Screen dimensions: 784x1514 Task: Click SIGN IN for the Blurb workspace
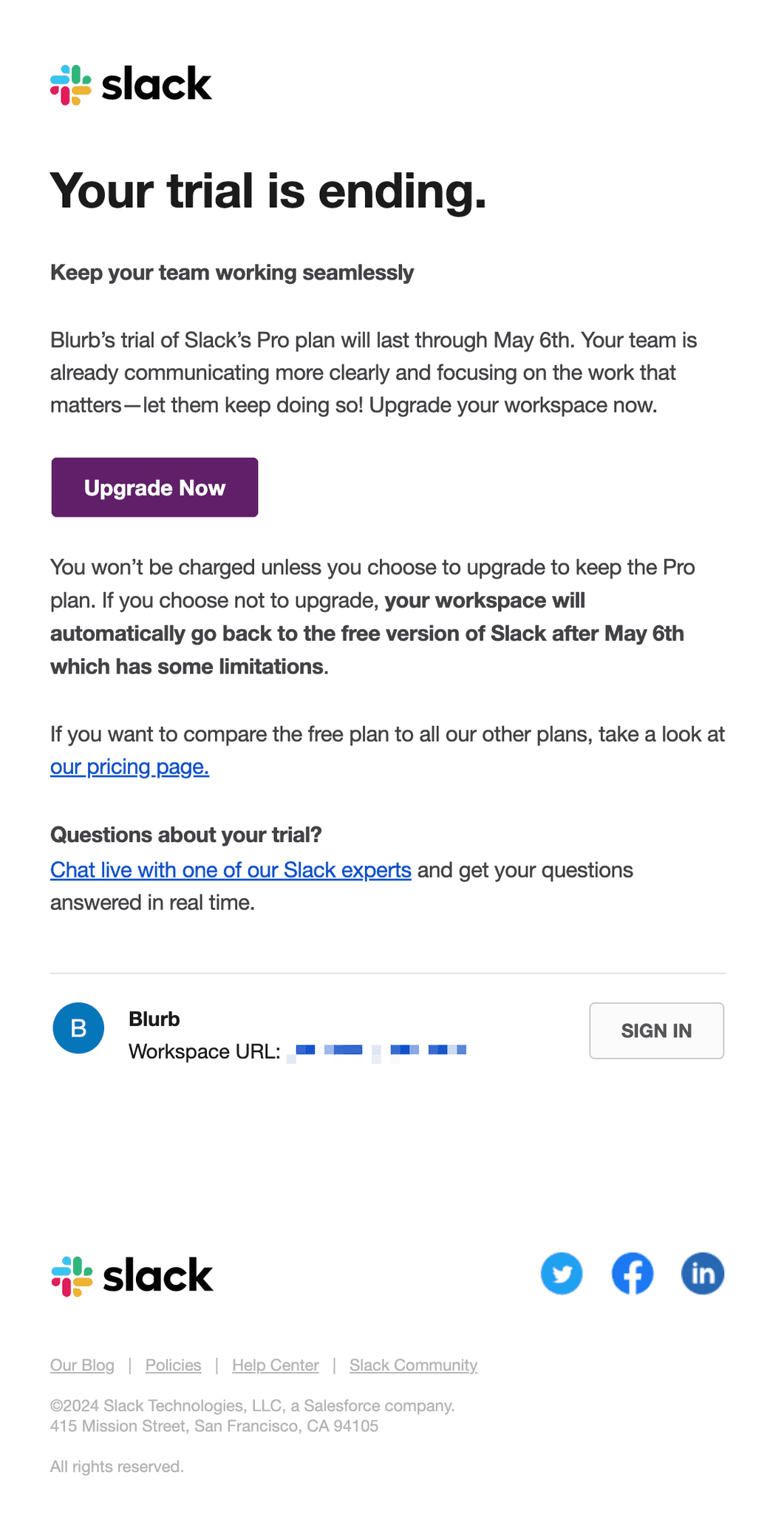pyautogui.click(x=656, y=1031)
